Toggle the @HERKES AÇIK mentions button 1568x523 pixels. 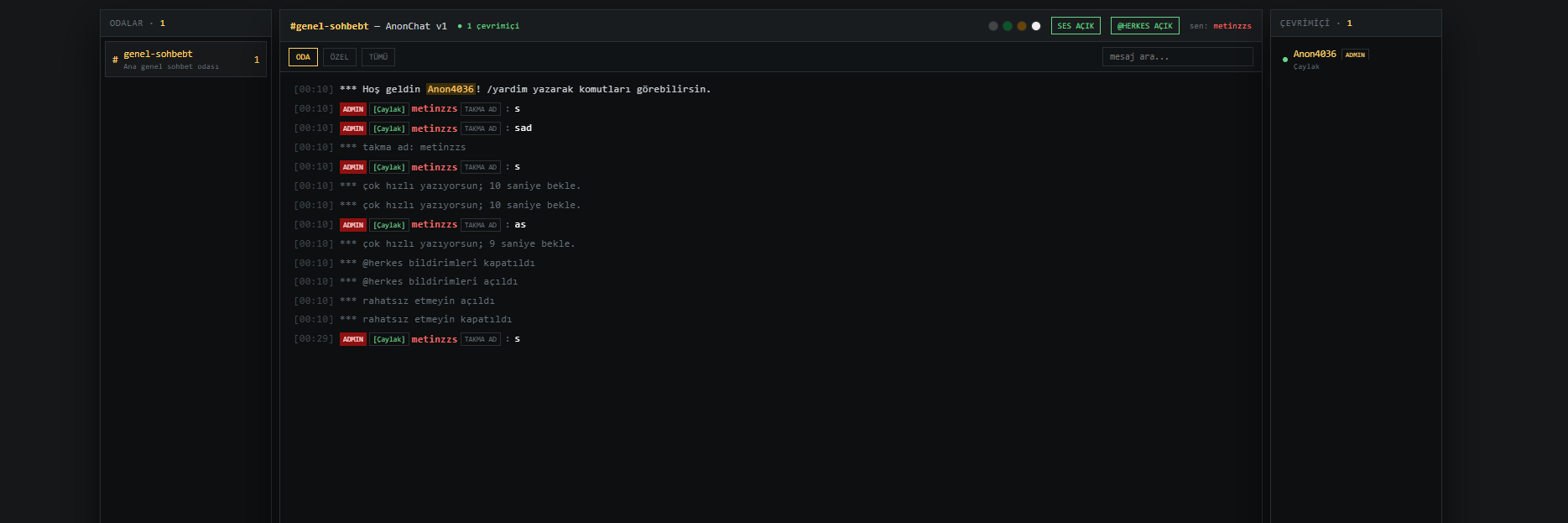point(1144,26)
